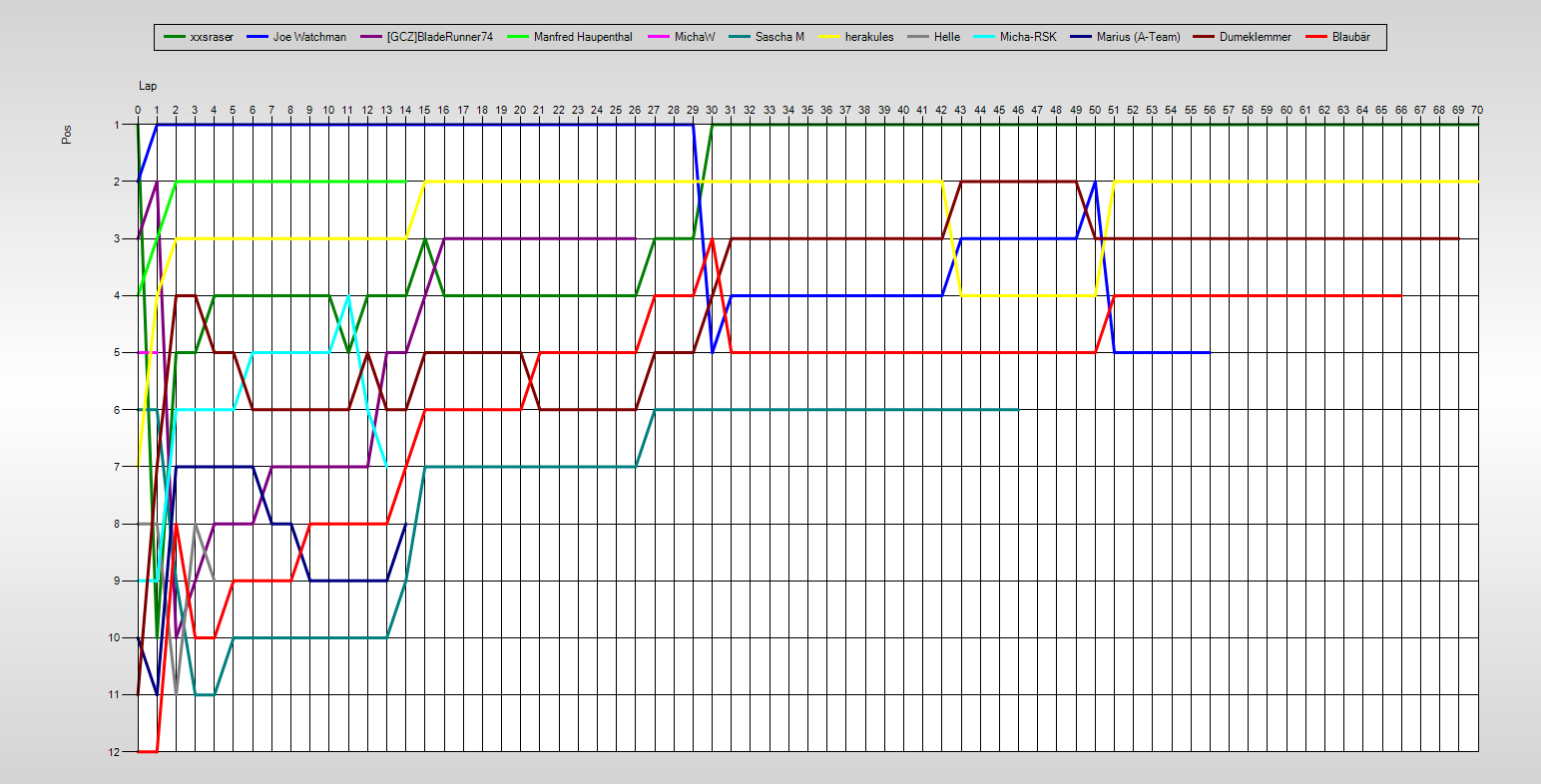
Task: Click the Blaubär legend label
Action: [x=1351, y=37]
